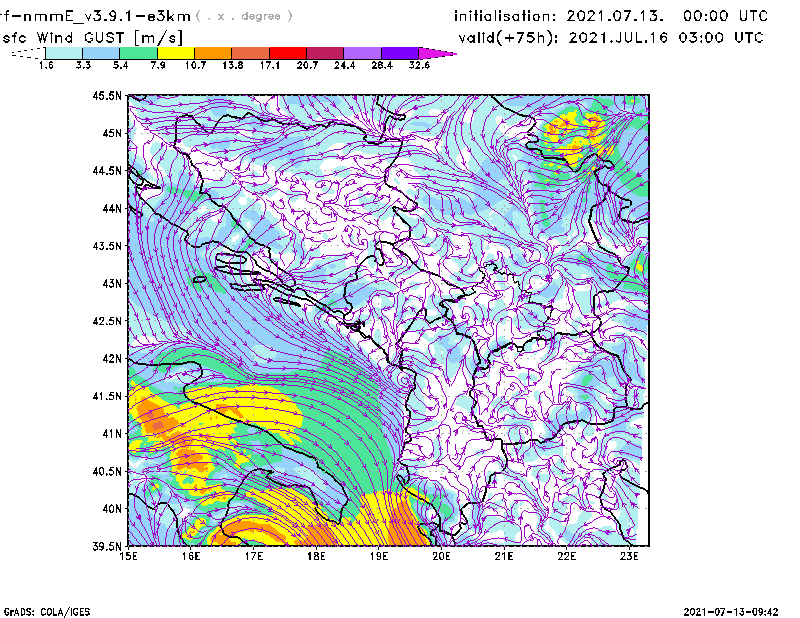Click the green 5.4–7.9 legend swatch

139,53
